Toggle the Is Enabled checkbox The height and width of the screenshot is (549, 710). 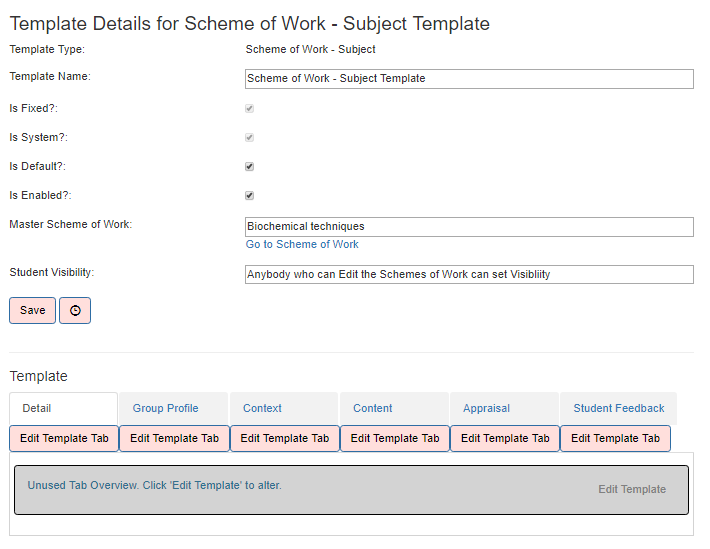point(249,196)
